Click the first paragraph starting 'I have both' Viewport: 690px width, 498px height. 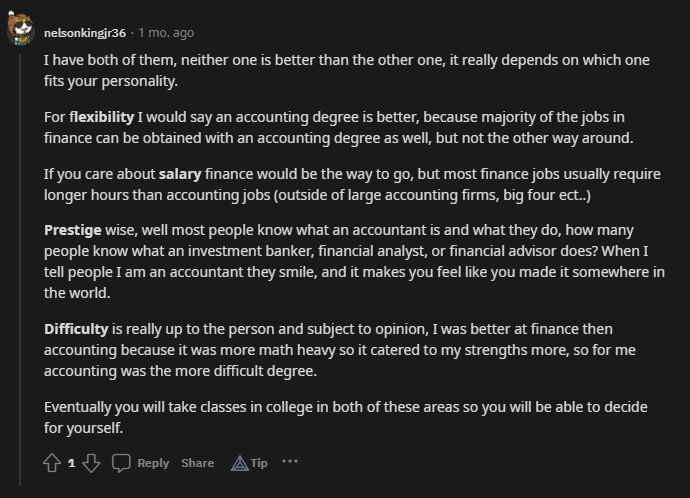click(347, 70)
